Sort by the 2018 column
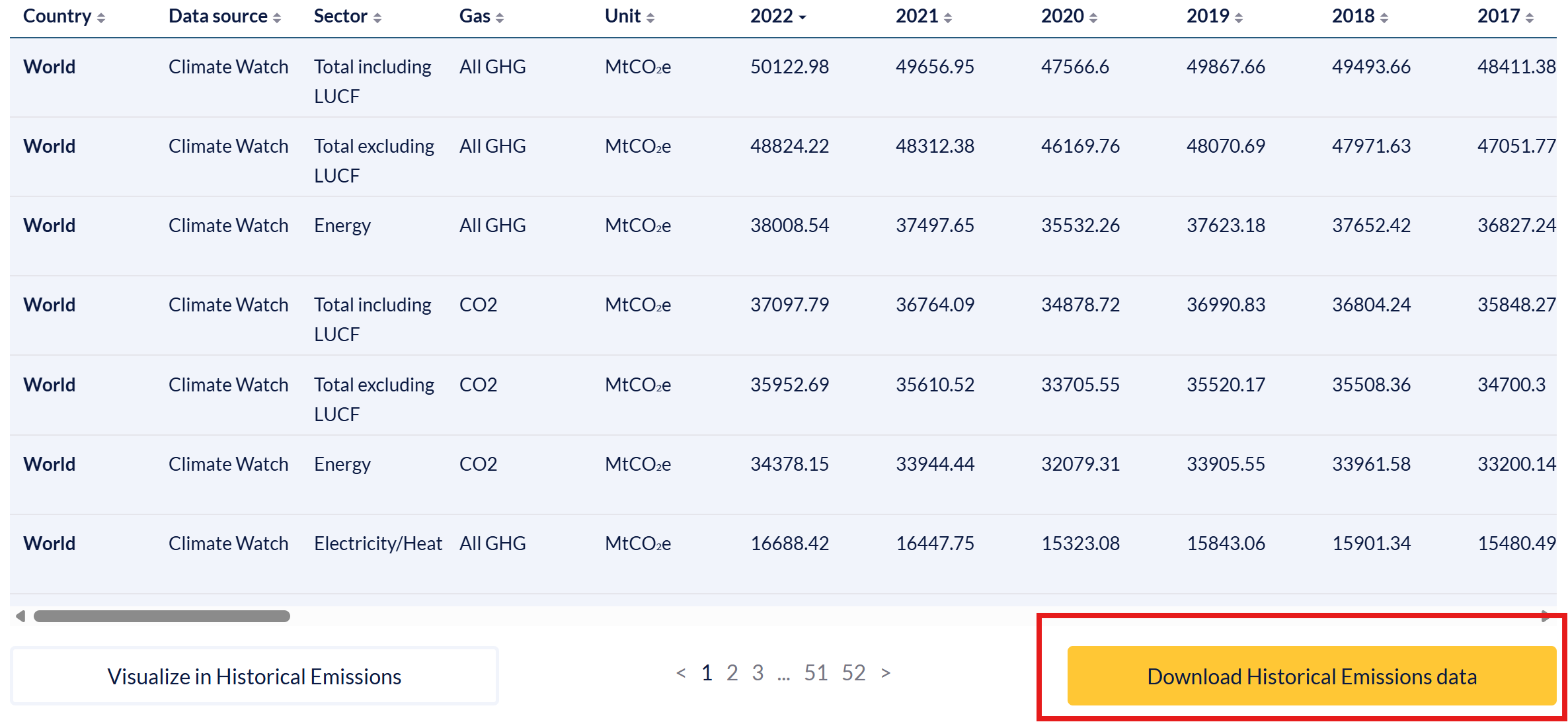The width and height of the screenshot is (1568, 722). click(1384, 18)
